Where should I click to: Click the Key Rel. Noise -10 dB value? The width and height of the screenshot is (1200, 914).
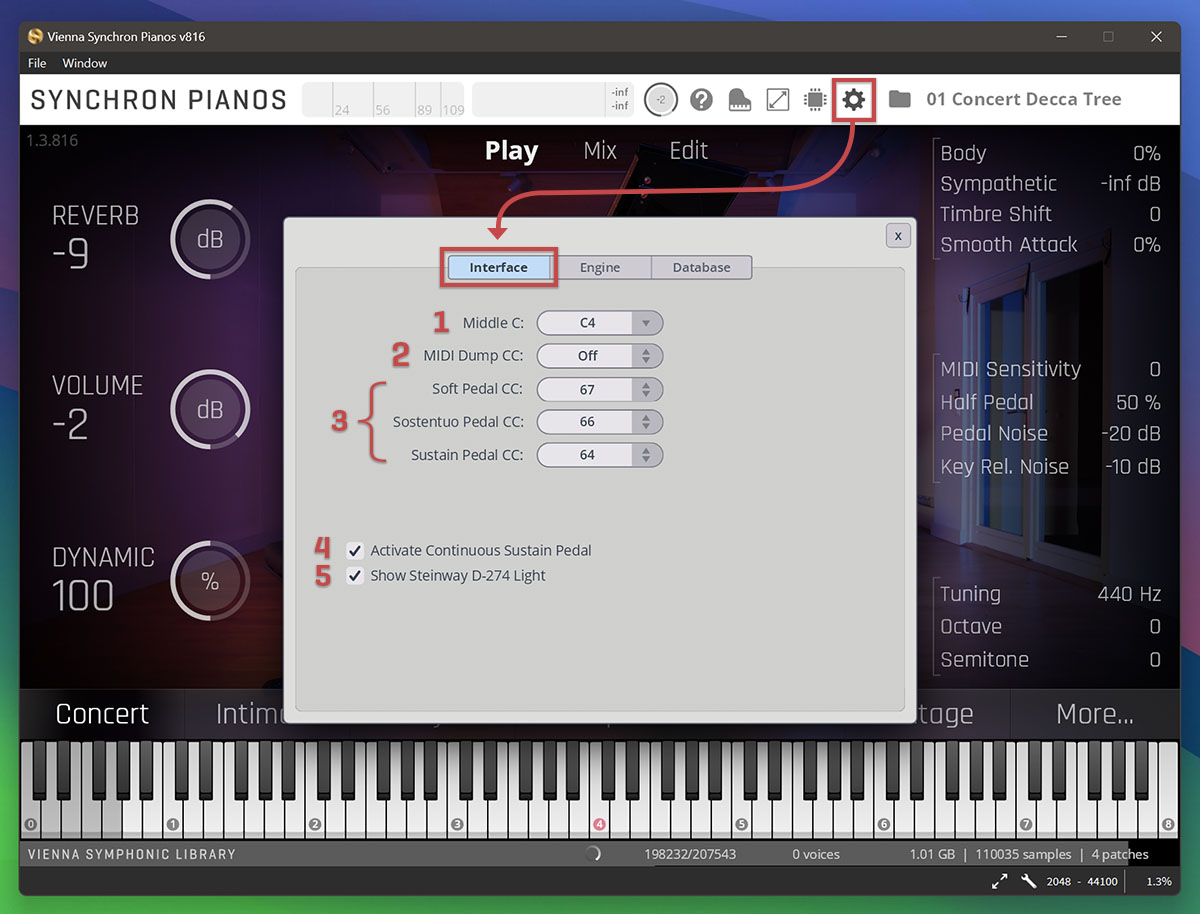[x=1133, y=467]
